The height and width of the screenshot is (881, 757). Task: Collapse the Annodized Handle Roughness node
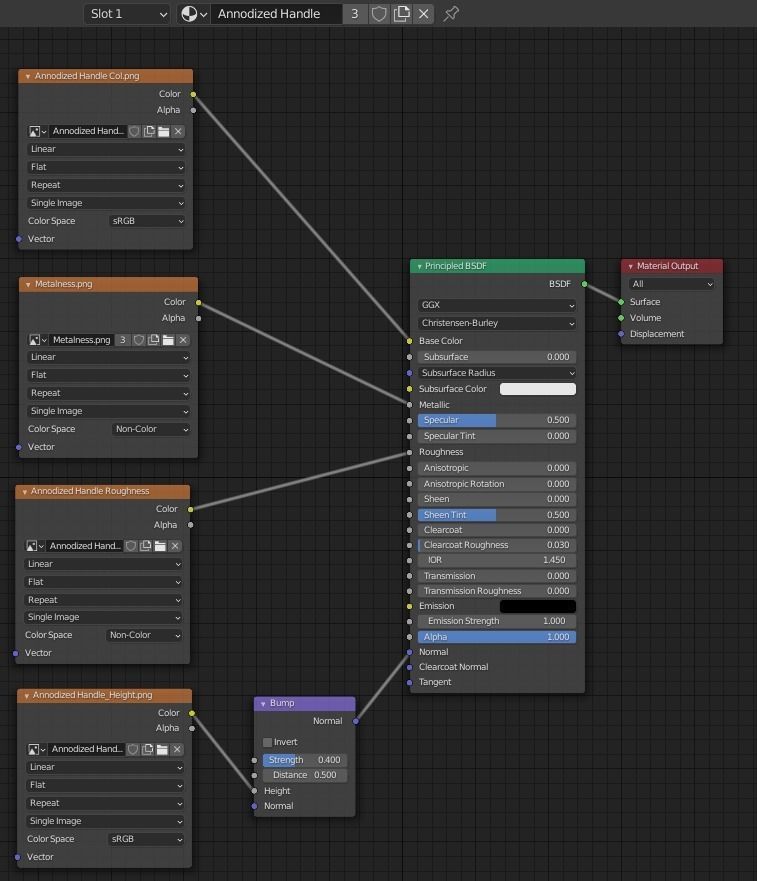(x=25, y=492)
